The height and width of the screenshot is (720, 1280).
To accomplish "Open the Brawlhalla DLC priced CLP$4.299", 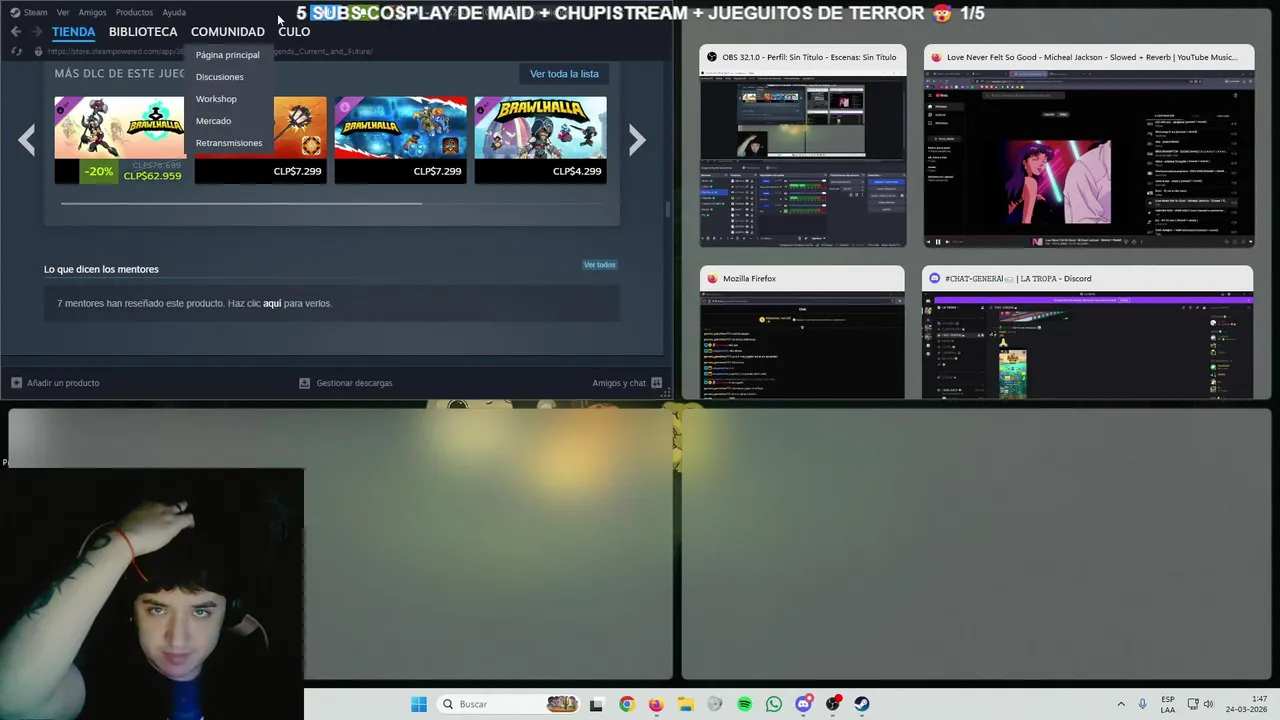I will click(x=540, y=140).
